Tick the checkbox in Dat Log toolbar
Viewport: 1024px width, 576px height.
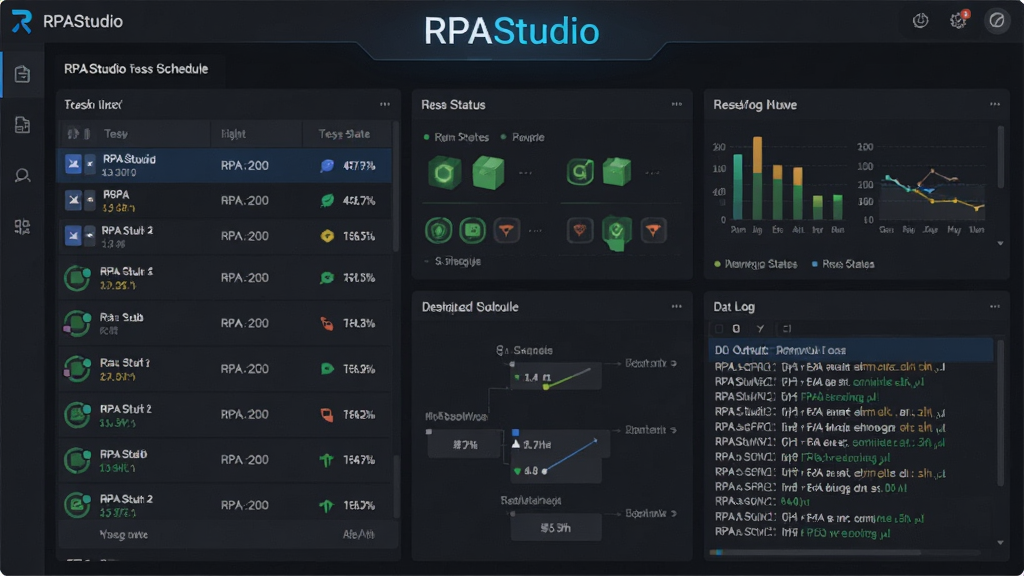pyautogui.click(x=718, y=328)
